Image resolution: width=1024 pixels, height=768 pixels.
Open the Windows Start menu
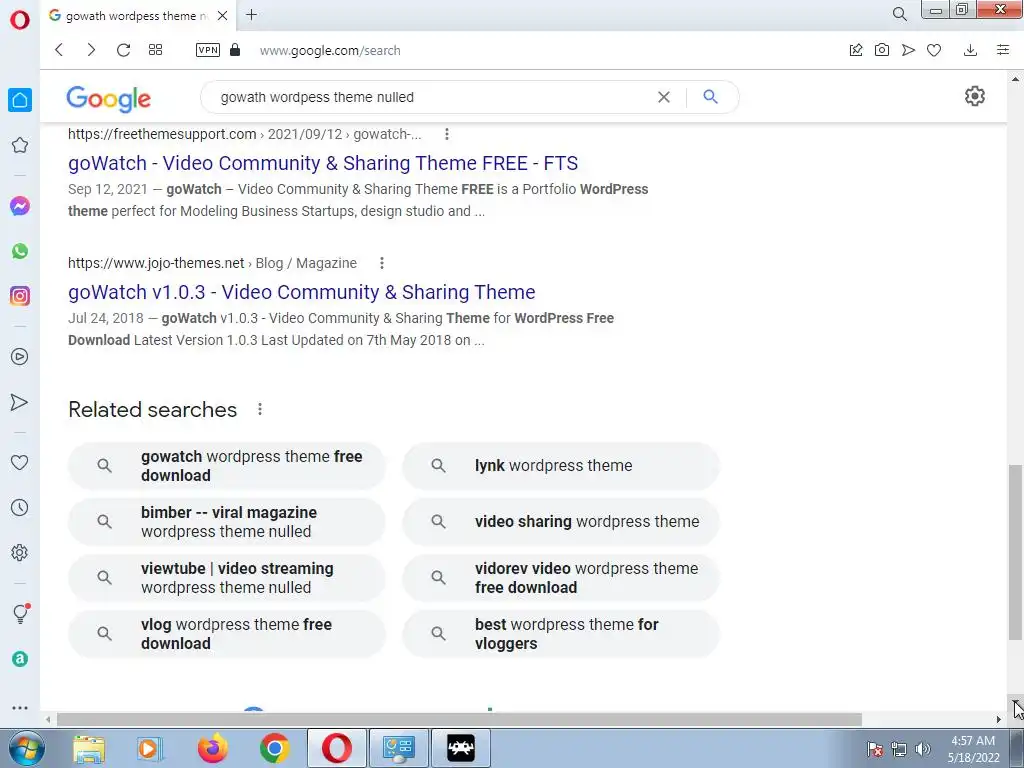(x=26, y=748)
